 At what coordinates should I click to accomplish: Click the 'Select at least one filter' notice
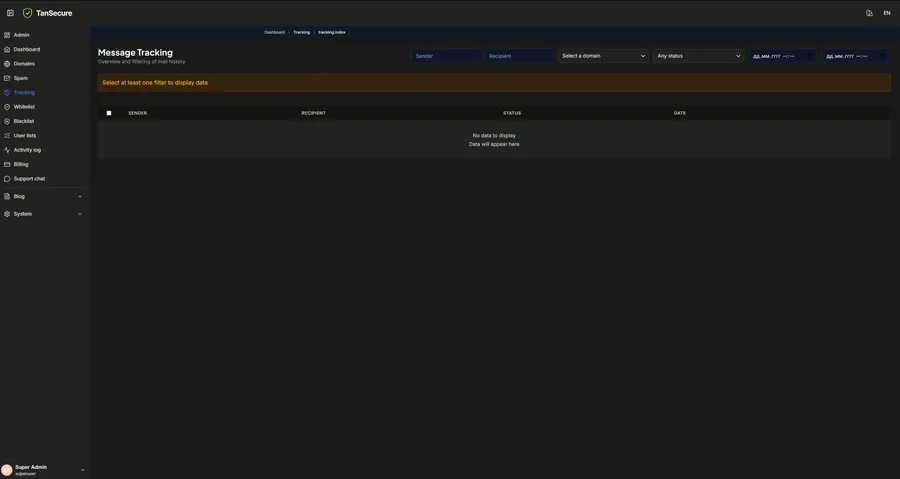coord(494,83)
